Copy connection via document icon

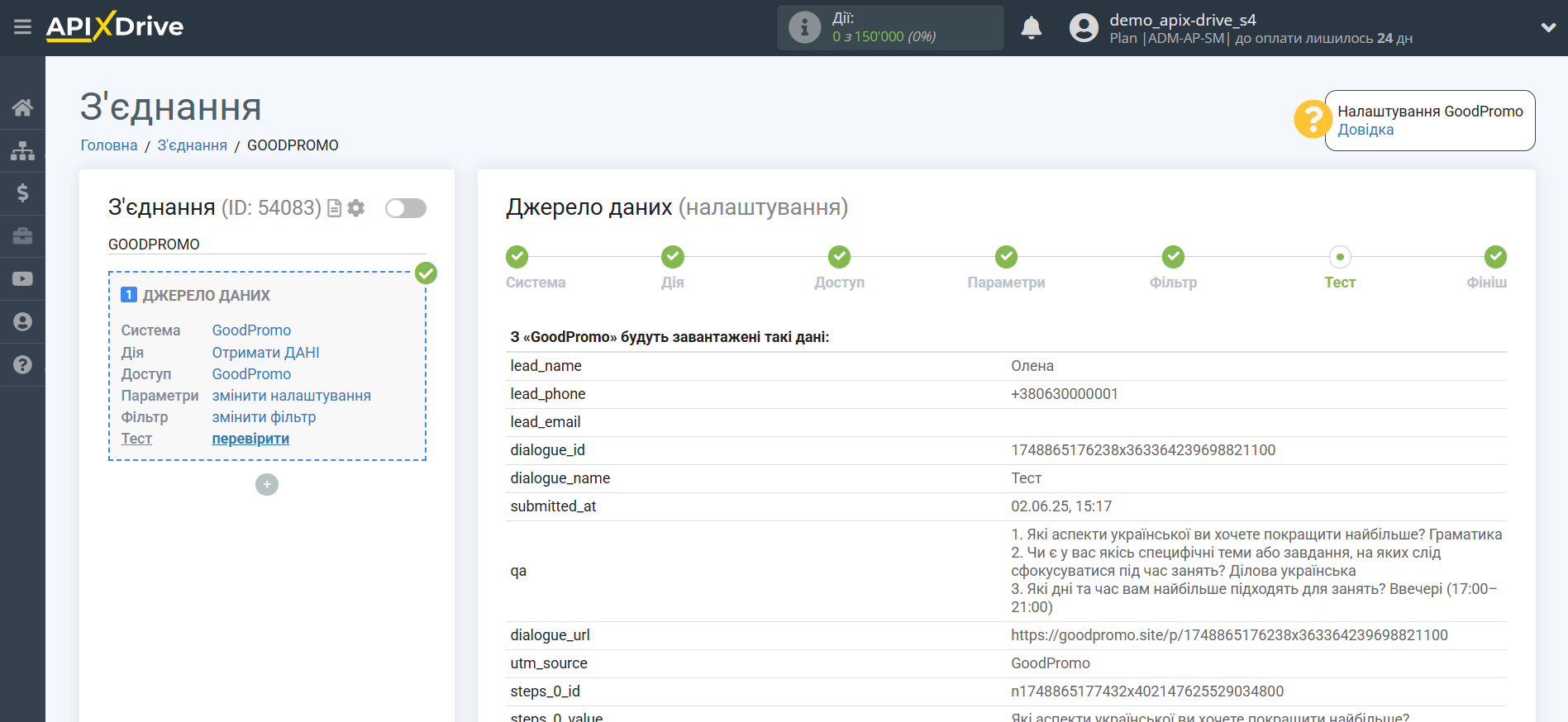[x=335, y=208]
